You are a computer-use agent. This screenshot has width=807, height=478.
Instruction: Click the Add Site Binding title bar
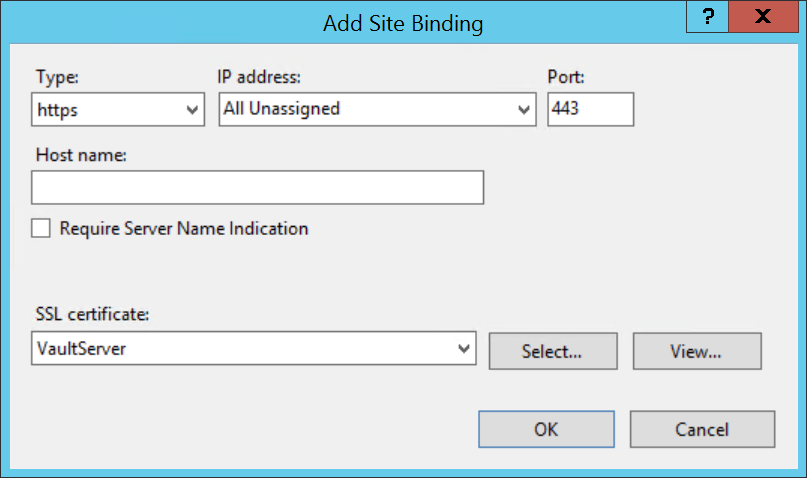(402, 23)
